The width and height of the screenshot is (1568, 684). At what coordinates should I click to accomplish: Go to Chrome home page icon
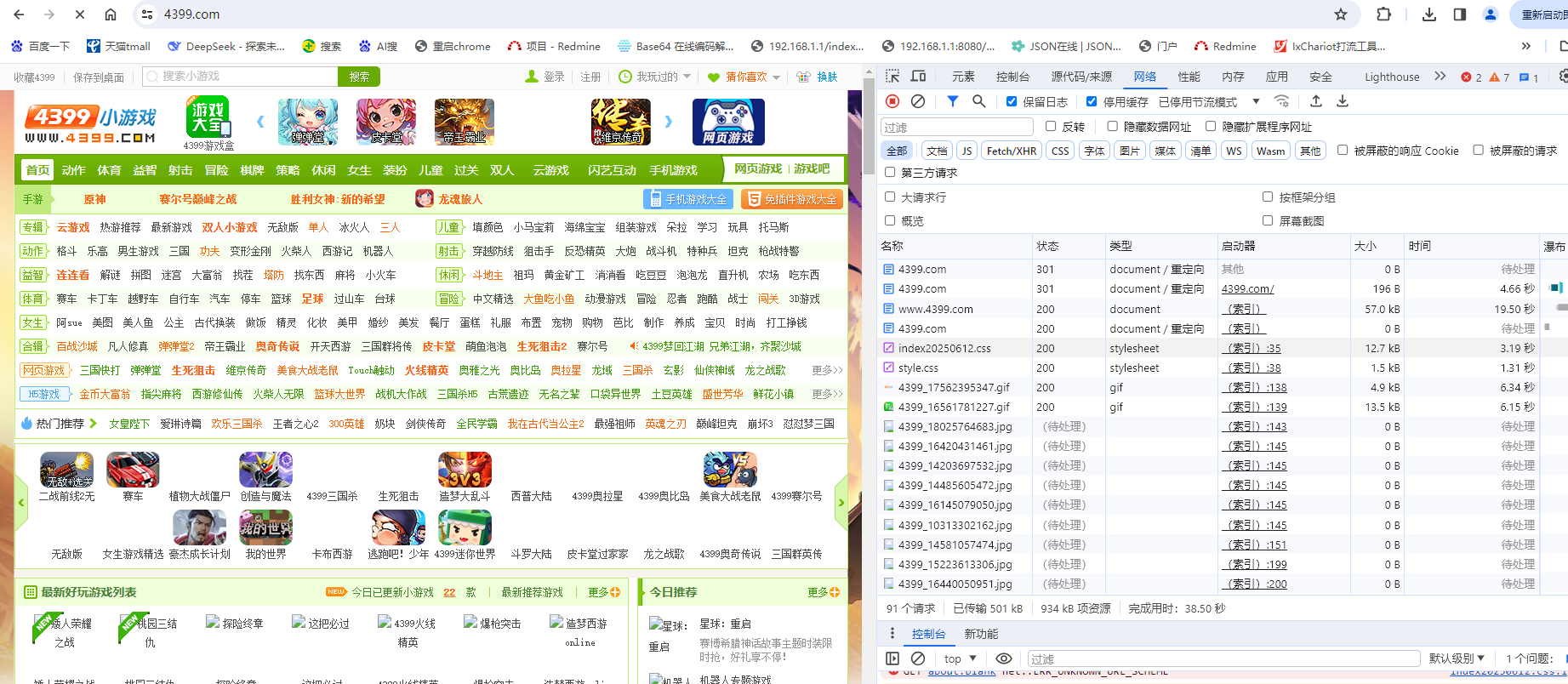tap(111, 14)
